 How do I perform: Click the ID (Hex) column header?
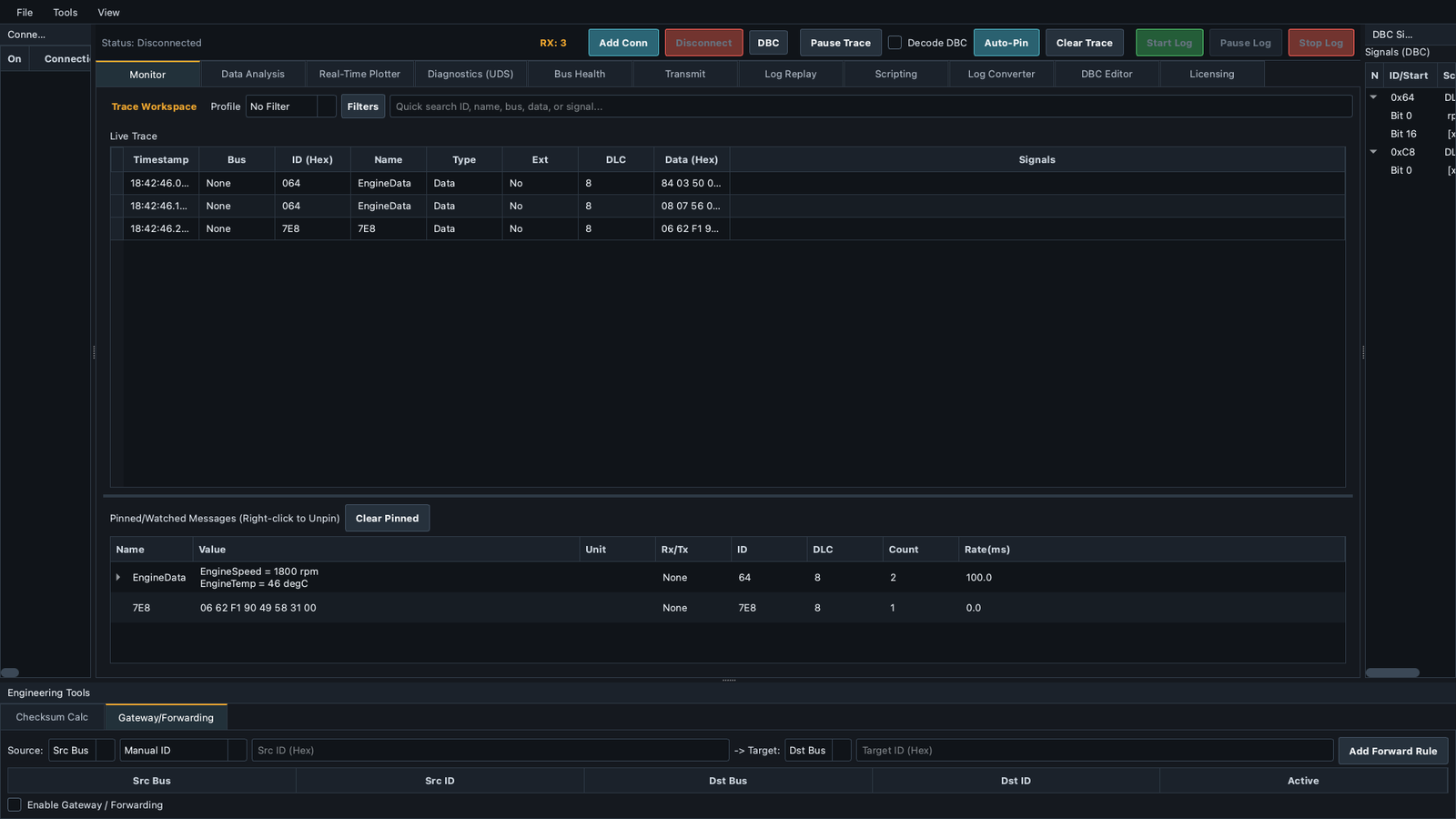click(312, 160)
